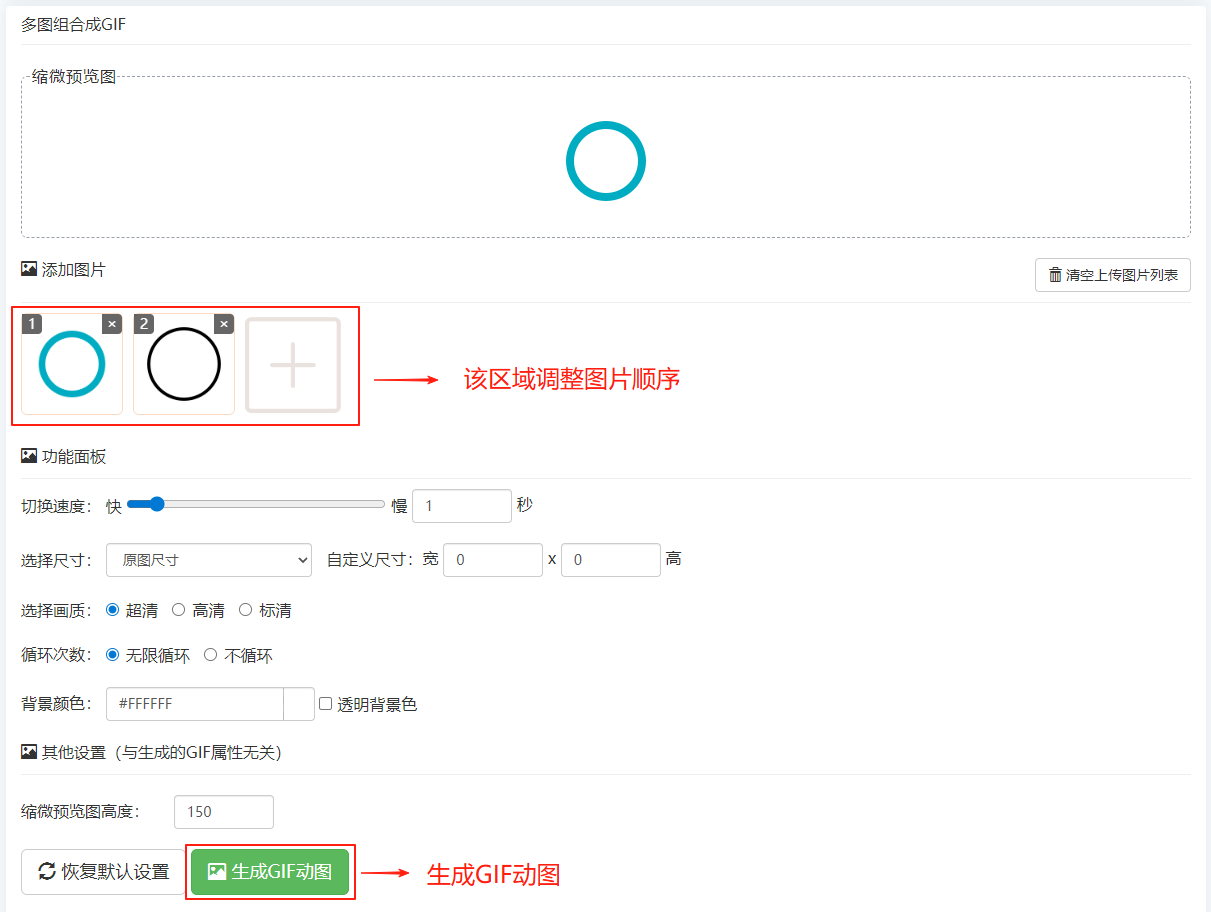Screen dimensions: 1211x912
Task: Remove image 2 with its × icon
Action: pos(224,324)
